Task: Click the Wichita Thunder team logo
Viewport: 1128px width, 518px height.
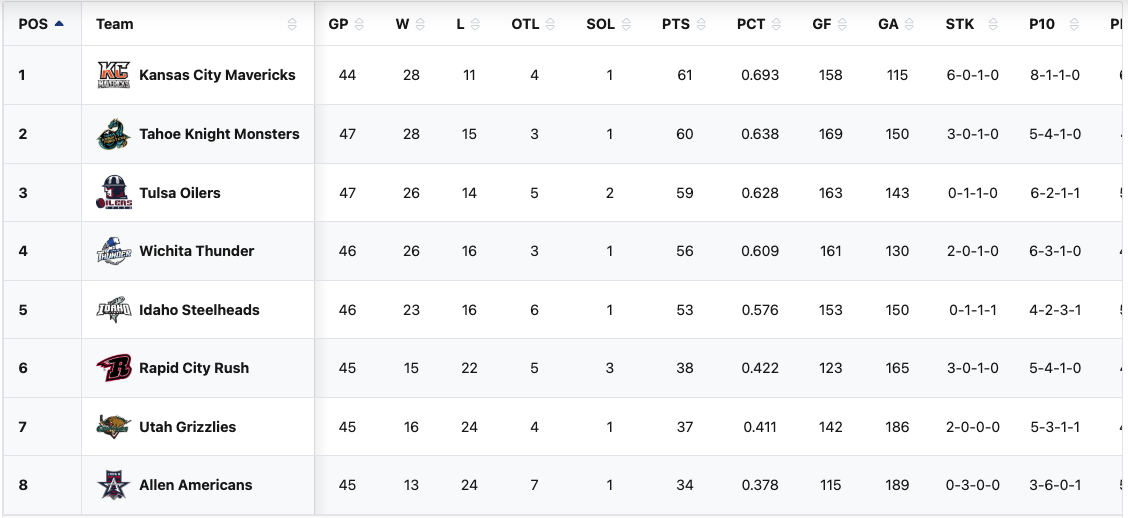Action: click(x=113, y=251)
